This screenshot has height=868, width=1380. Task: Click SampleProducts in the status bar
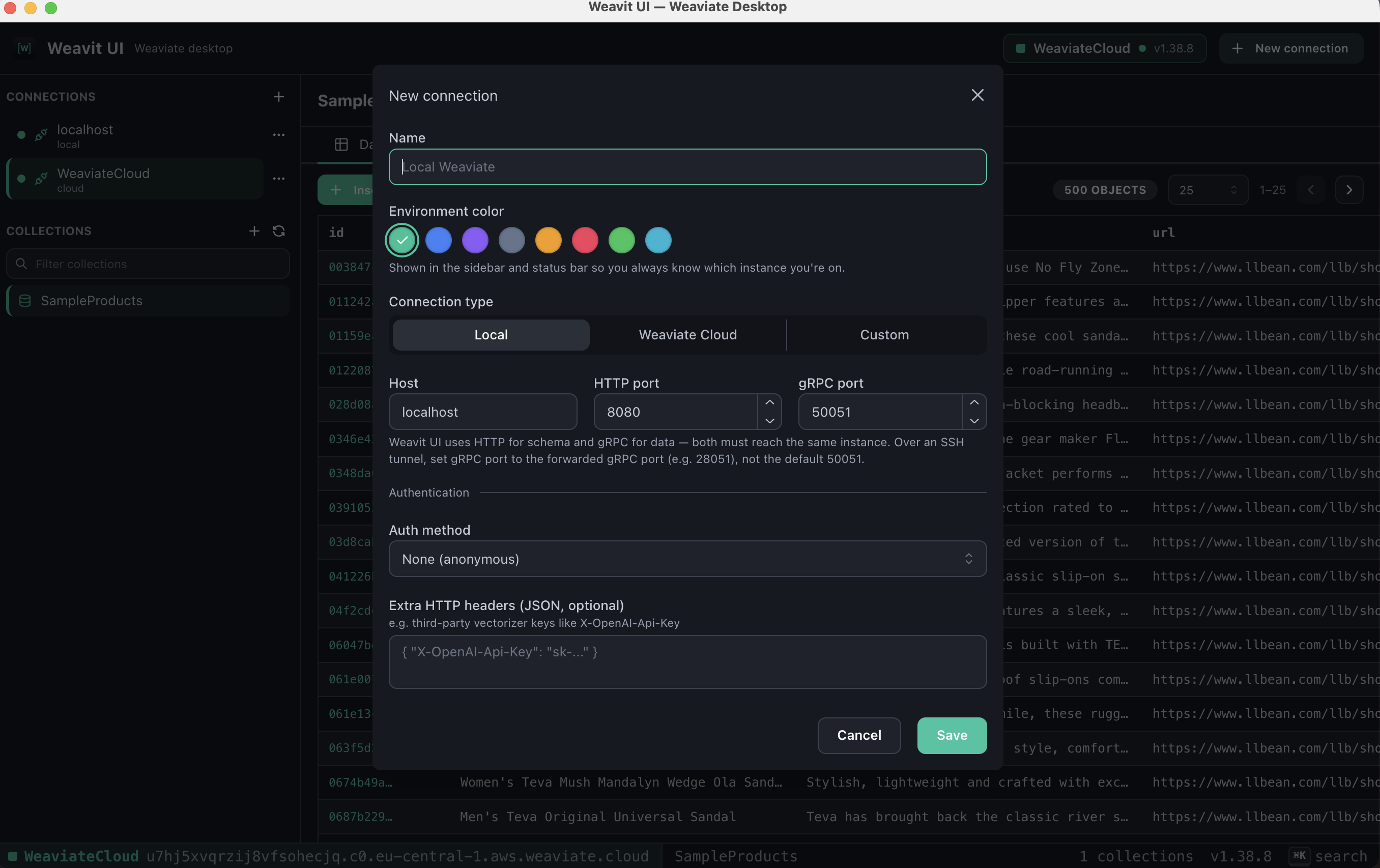tap(736, 856)
